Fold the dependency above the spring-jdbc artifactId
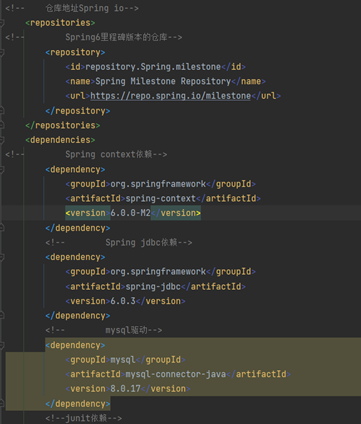 click(x=2, y=257)
